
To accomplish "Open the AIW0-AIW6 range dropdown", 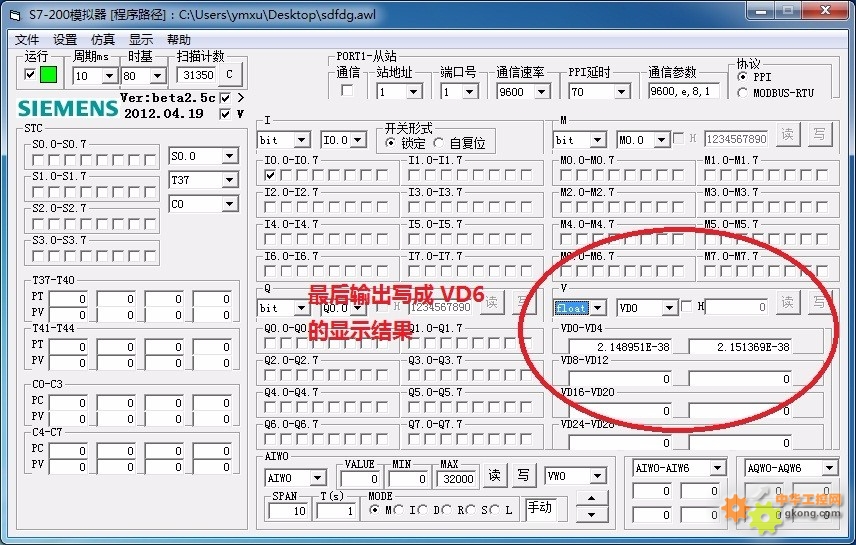I will [718, 468].
